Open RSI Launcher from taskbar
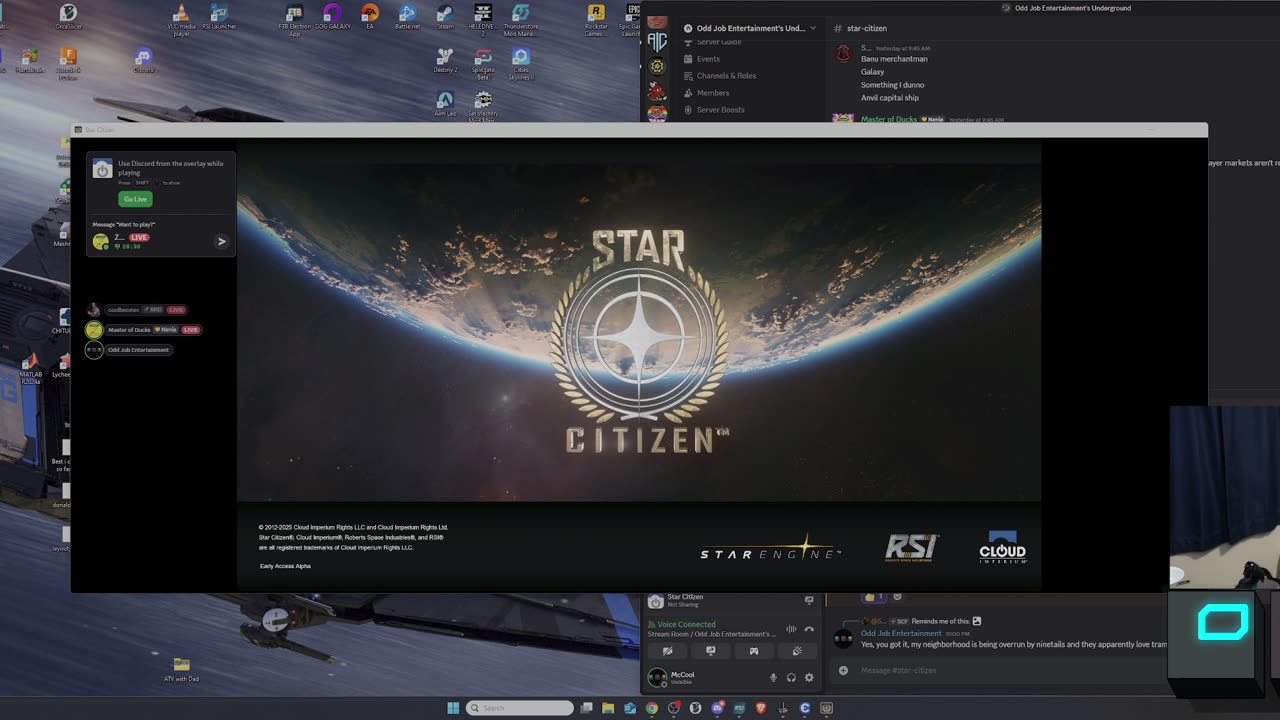The width and height of the screenshot is (1280, 720). (739, 708)
